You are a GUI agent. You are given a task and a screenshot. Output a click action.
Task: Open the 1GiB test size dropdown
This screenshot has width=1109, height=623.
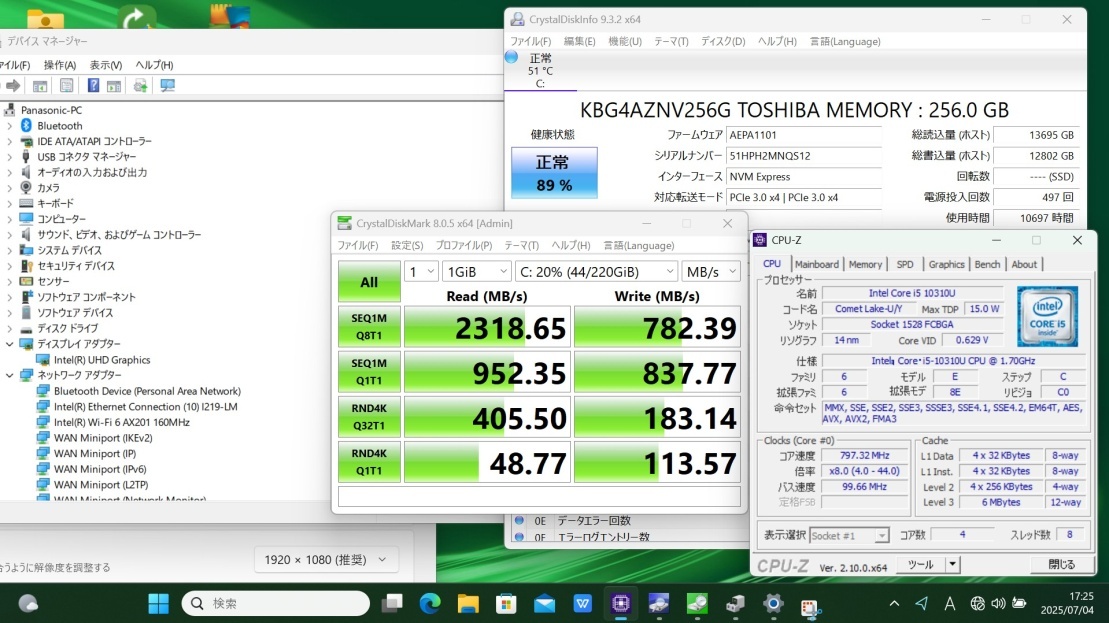click(477, 272)
